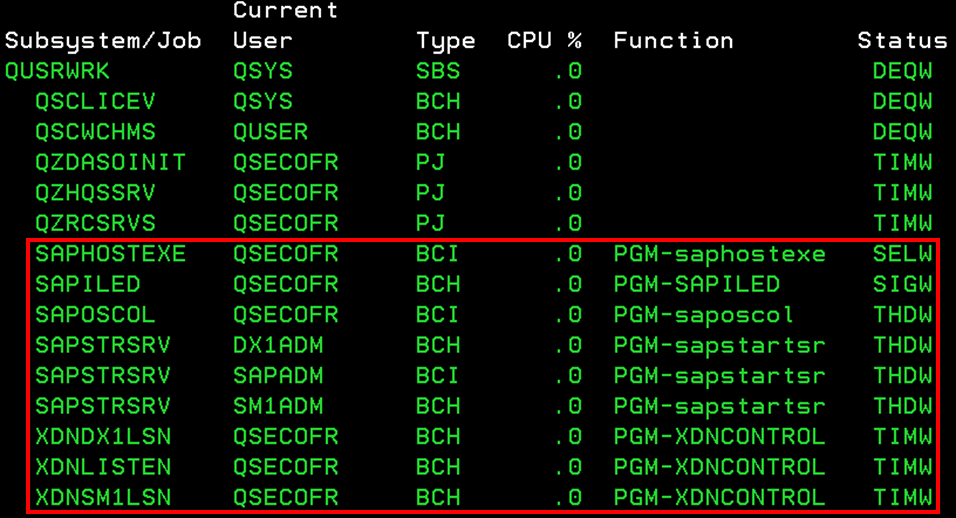Select the QZDASOINIT job entry
The height and width of the screenshot is (518, 956).
[110, 163]
